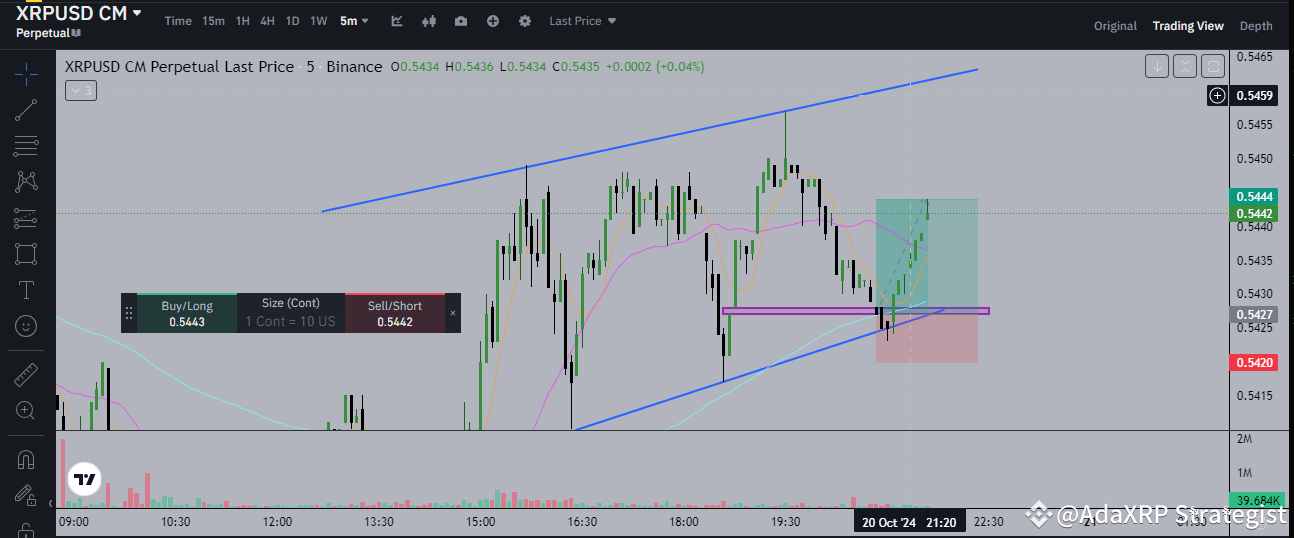The width and height of the screenshot is (1294, 538).
Task: Edit the Size (Cont) field
Action: click(x=291, y=313)
